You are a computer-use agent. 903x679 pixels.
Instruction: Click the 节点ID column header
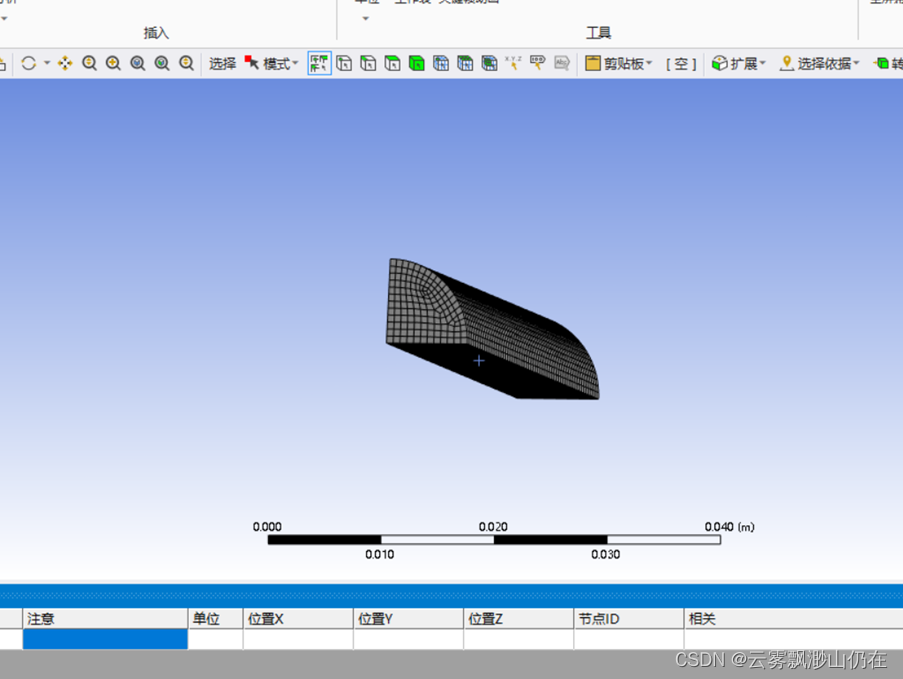[x=628, y=619]
